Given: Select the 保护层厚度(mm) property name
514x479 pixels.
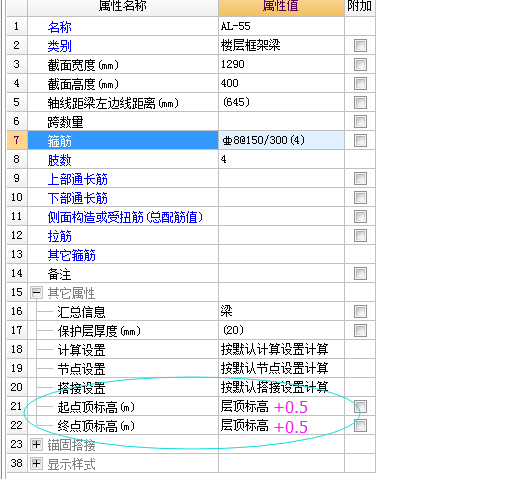Looking at the screenshot, I should coord(99,331).
